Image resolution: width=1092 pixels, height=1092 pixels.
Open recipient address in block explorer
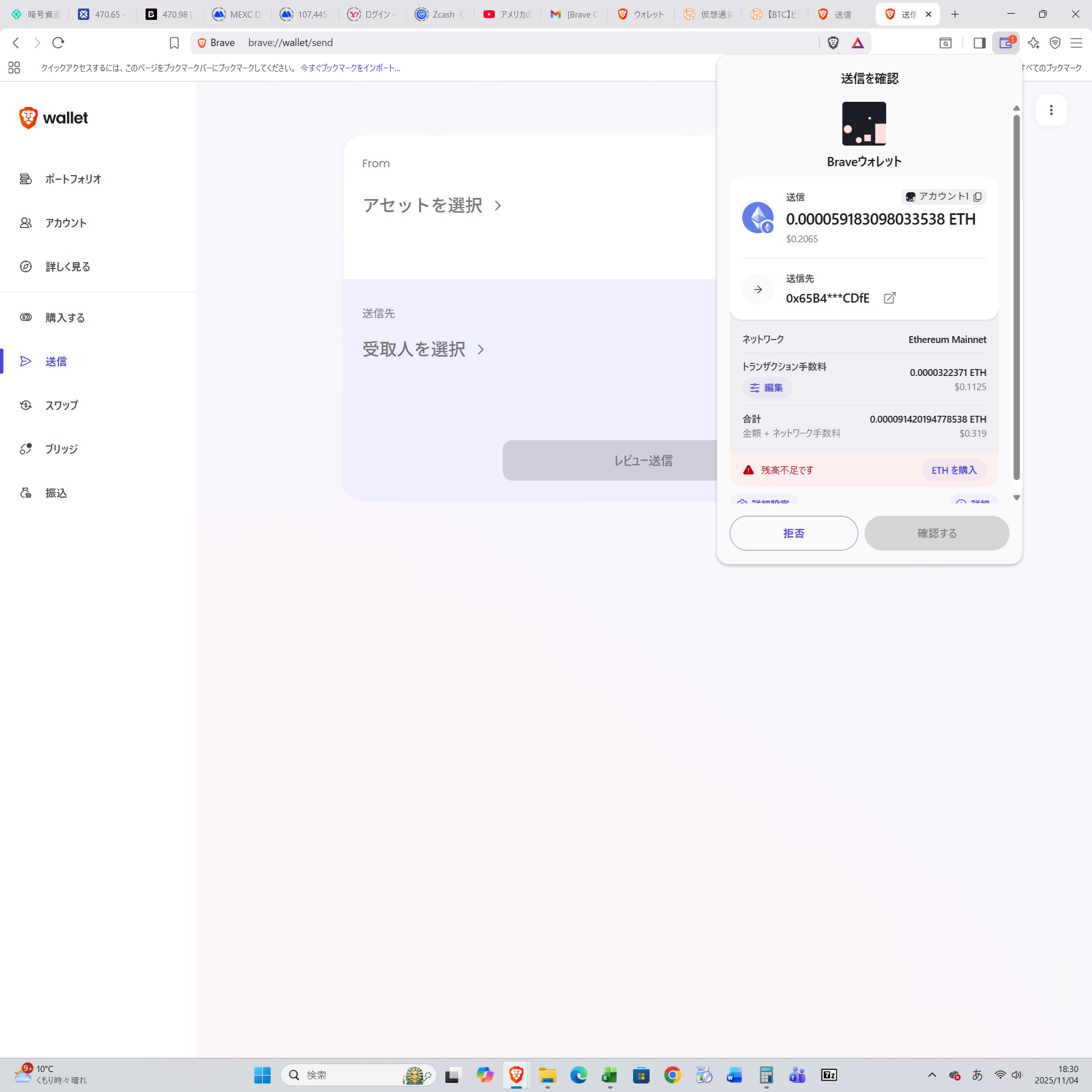(890, 298)
